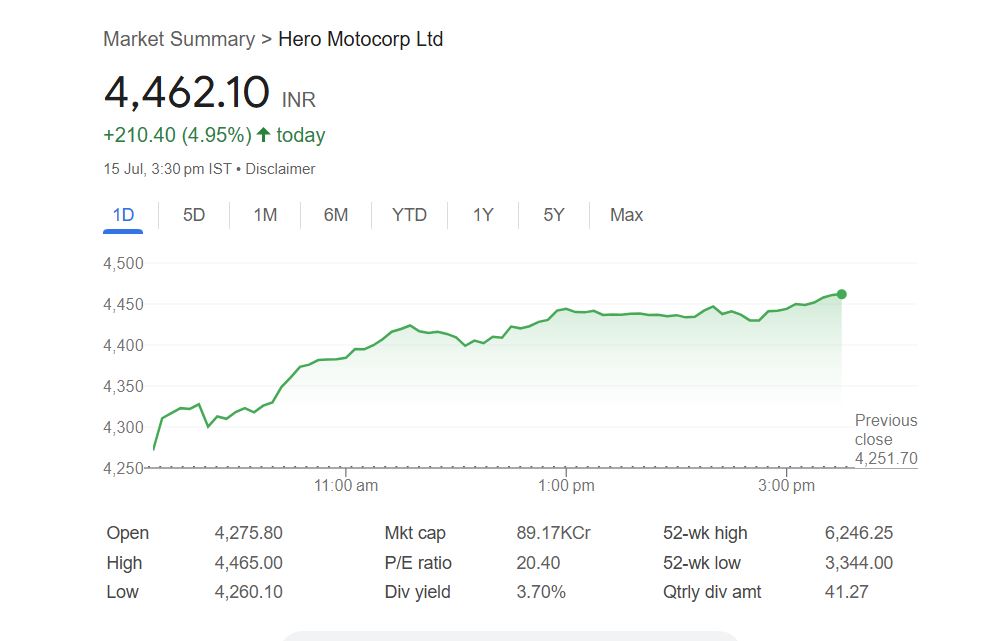Click the 1:00 pm axis label
Image resolution: width=981 pixels, height=641 pixels.
tap(566, 486)
